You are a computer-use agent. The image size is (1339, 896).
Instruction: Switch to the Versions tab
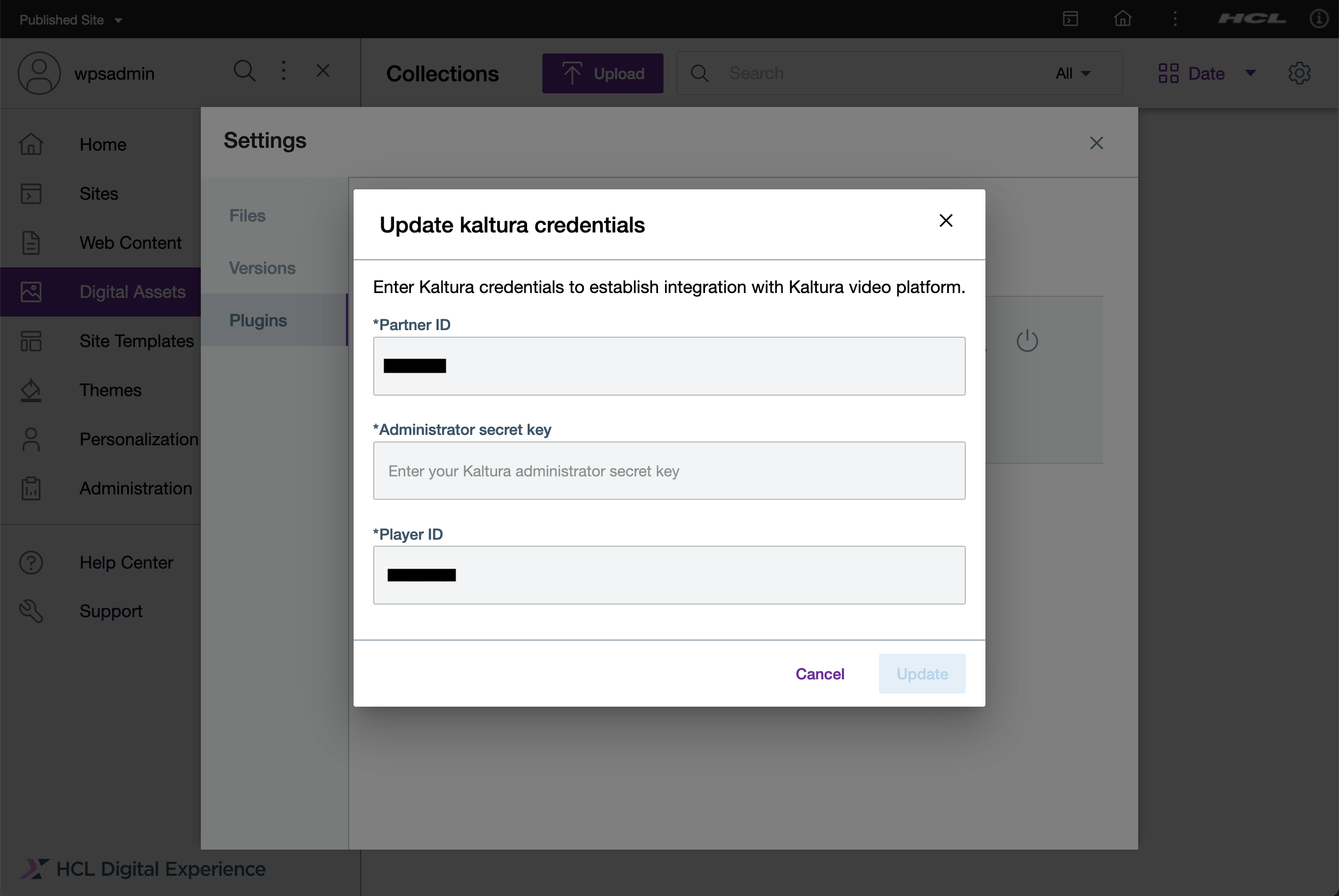tap(262, 268)
